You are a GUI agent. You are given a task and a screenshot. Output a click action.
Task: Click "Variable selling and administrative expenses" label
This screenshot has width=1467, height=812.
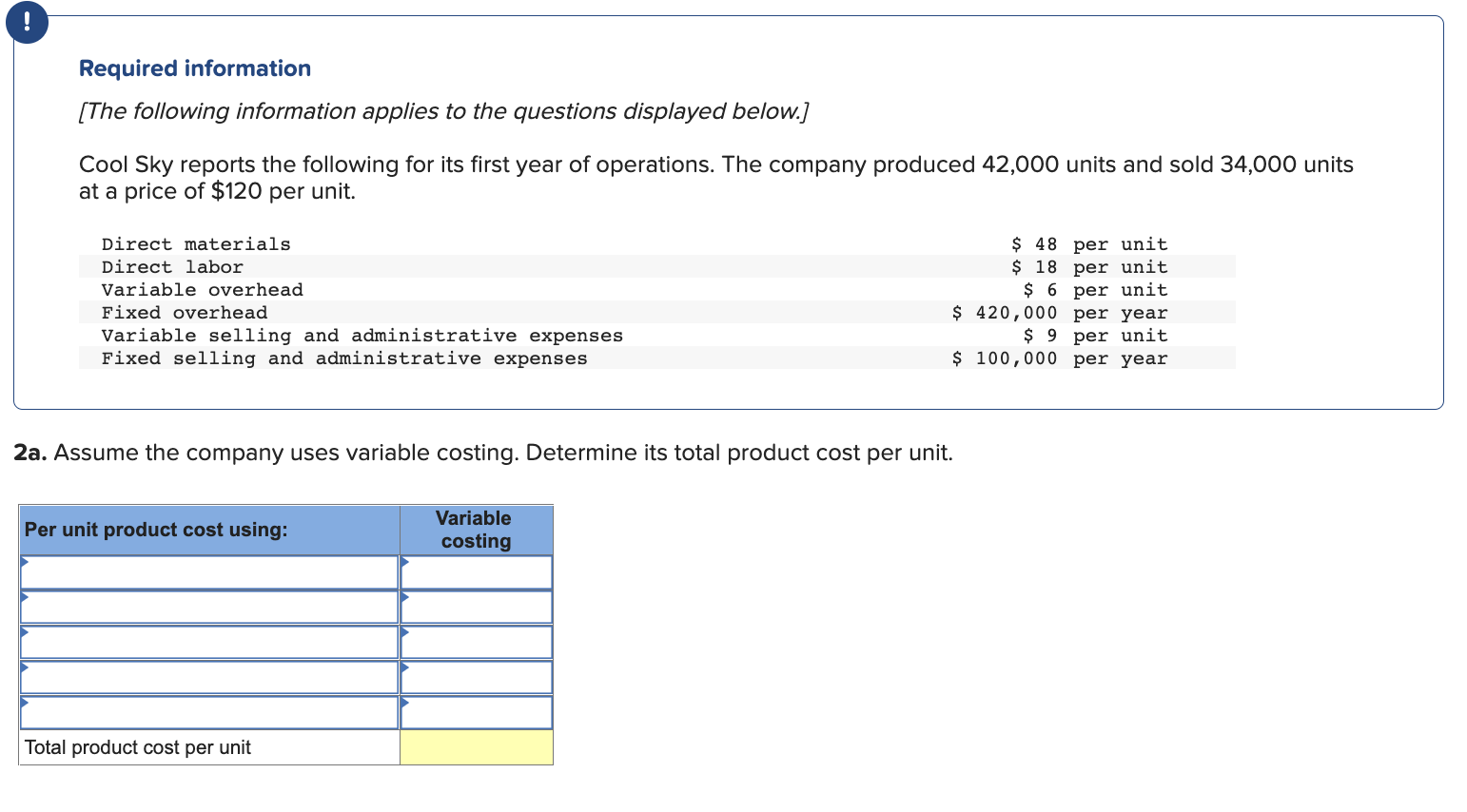click(362, 336)
